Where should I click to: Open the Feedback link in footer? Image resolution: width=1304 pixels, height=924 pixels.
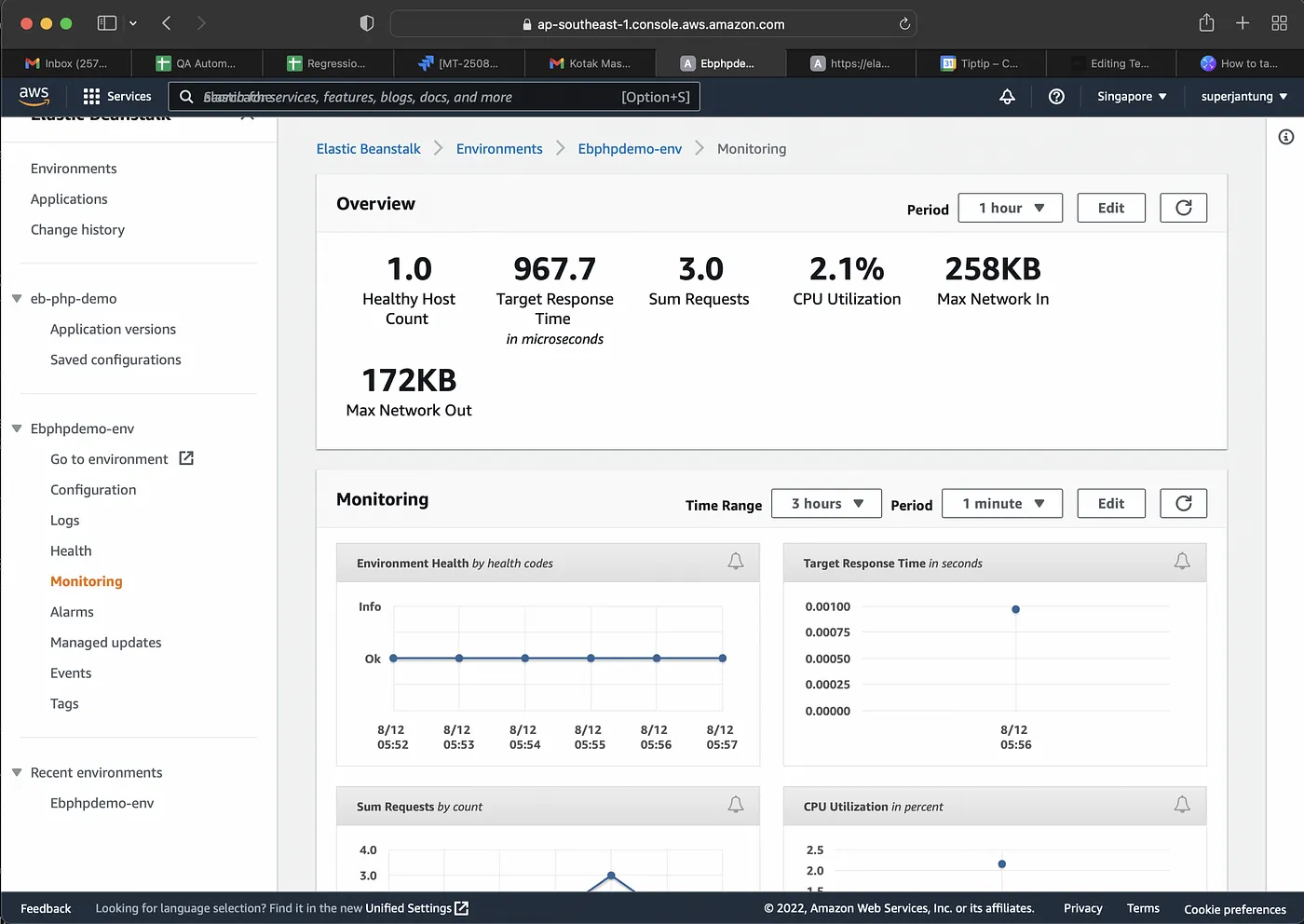click(46, 908)
